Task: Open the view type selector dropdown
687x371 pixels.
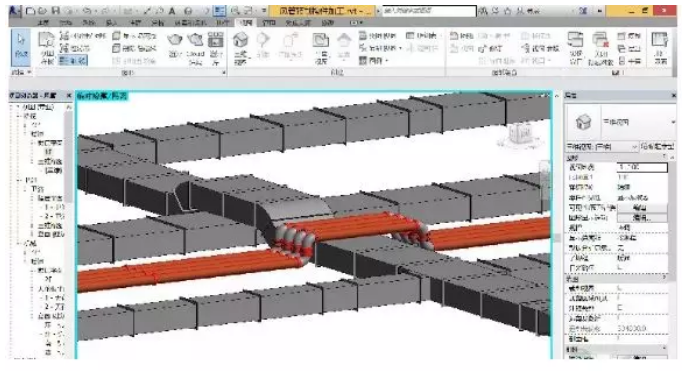Action: pyautogui.click(x=620, y=122)
